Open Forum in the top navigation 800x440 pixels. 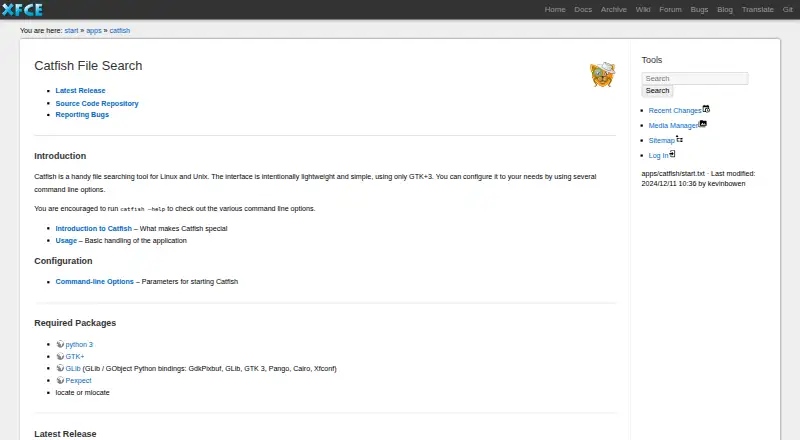coord(670,9)
